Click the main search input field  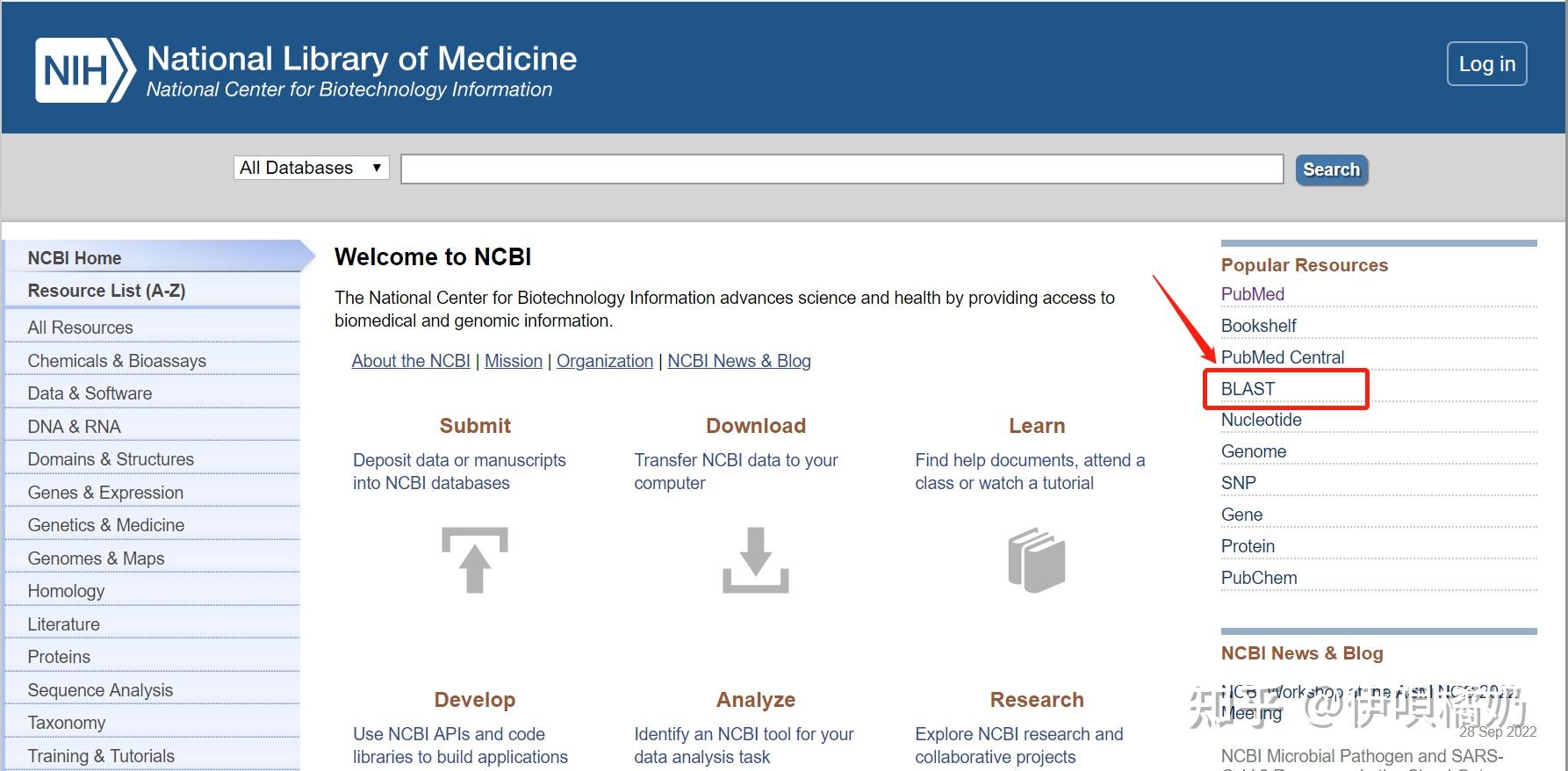(842, 169)
